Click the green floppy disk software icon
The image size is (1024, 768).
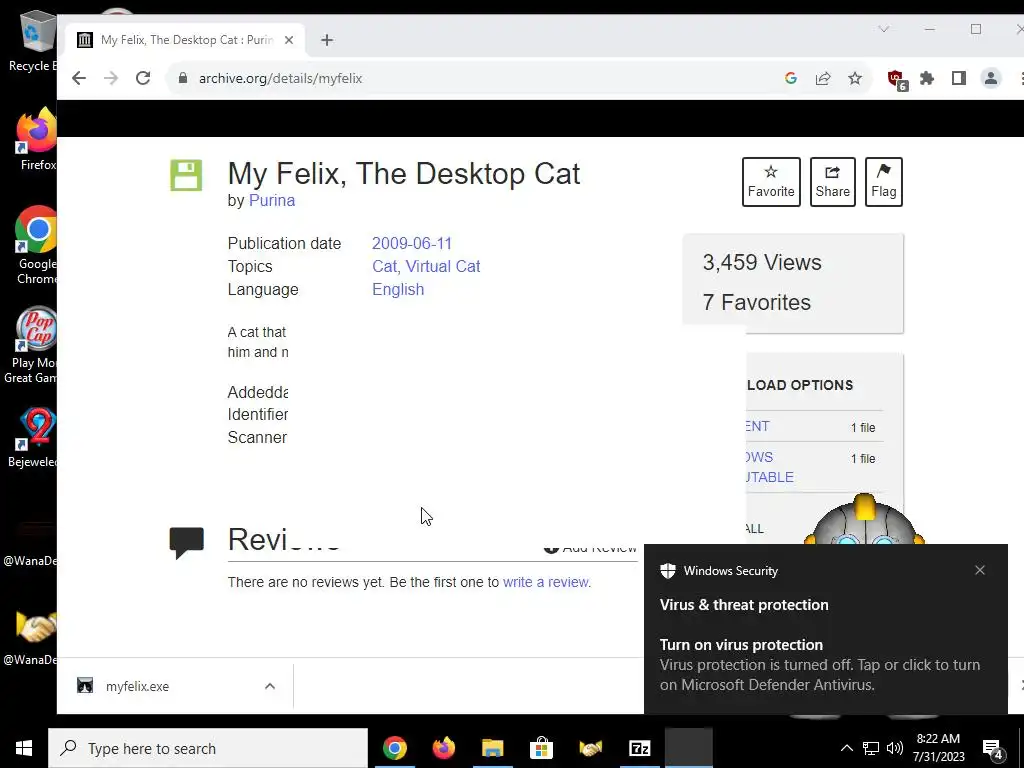click(x=186, y=175)
